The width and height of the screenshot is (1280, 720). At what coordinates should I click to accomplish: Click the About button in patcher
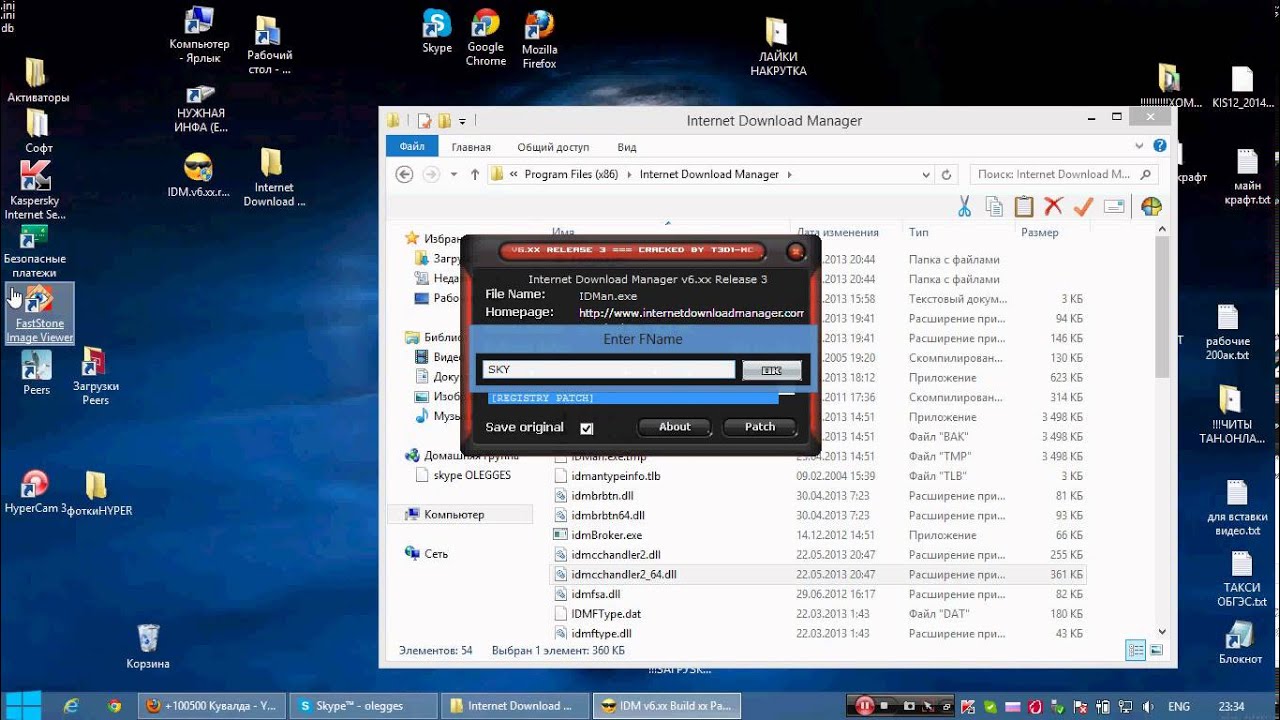pos(675,427)
